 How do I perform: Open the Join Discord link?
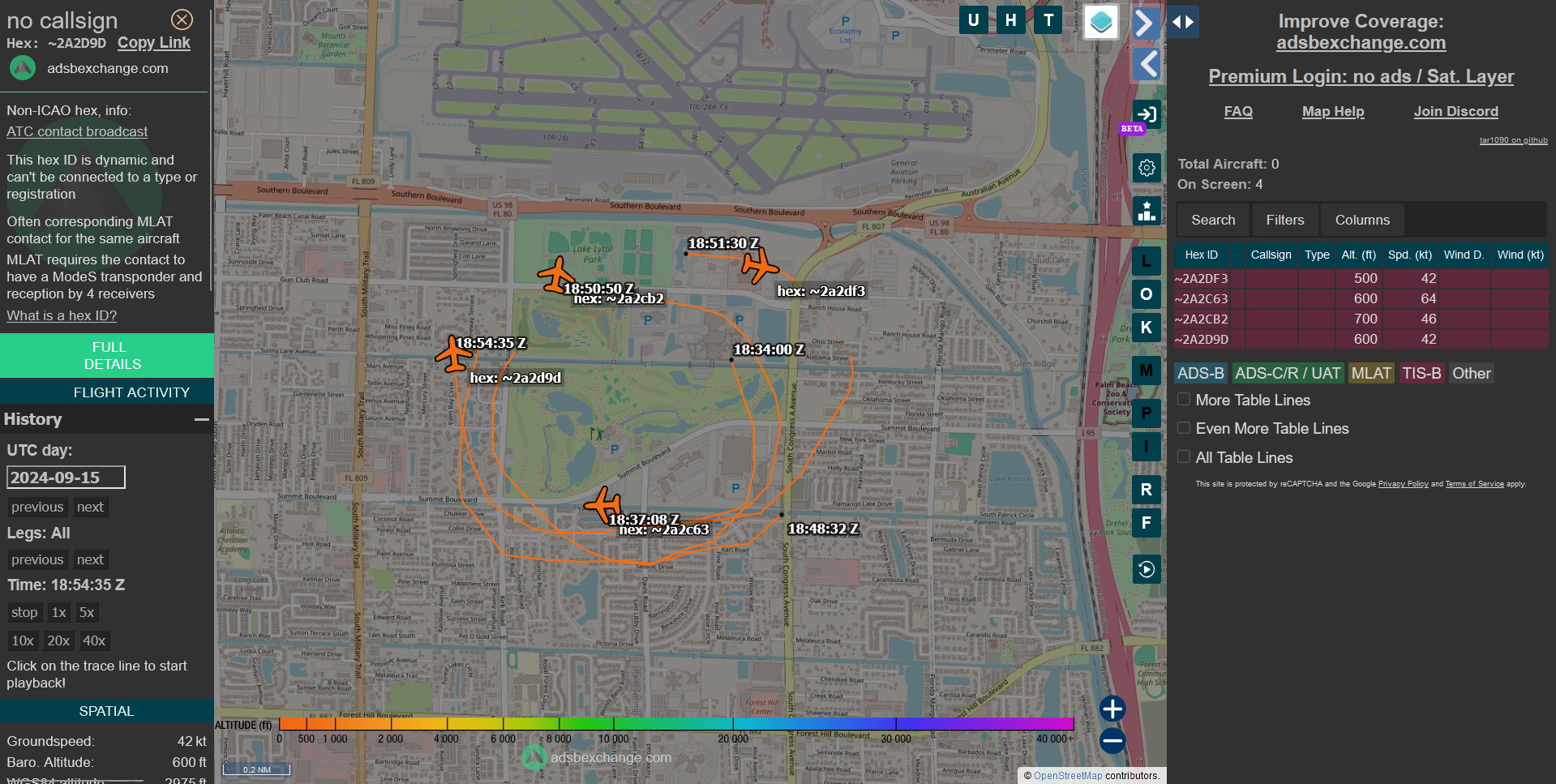tap(1455, 111)
